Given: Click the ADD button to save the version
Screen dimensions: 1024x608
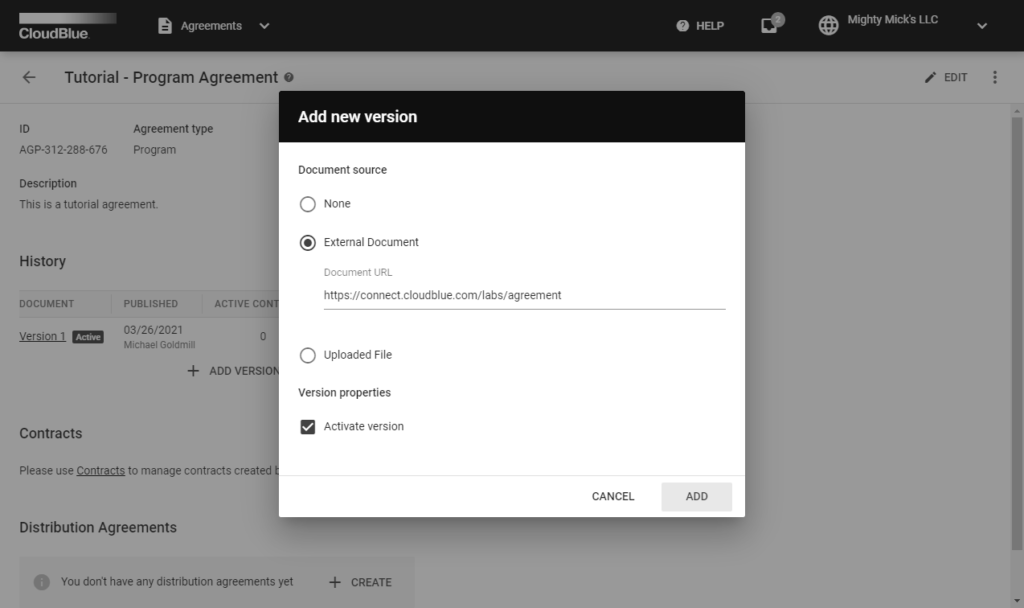Looking at the screenshot, I should pos(696,496).
